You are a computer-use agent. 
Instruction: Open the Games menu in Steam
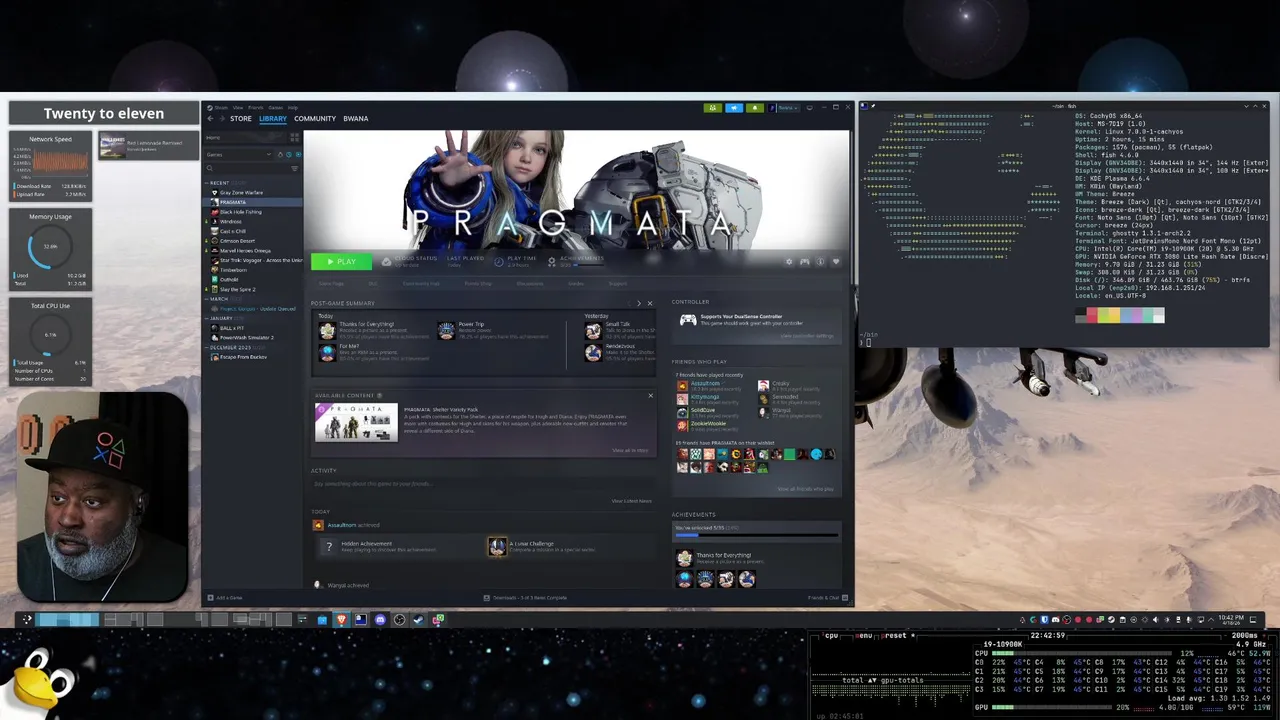tap(276, 108)
